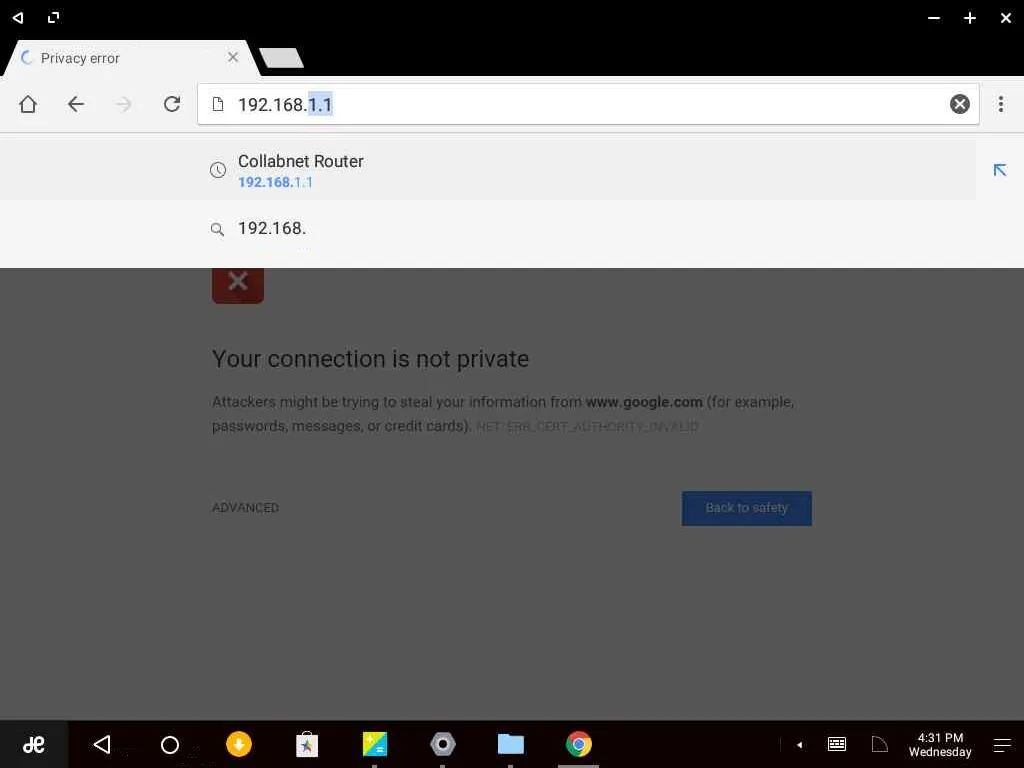Viewport: 1024px width, 768px height.
Task: Tap the taskbar back triangle button
Action: tap(102, 744)
